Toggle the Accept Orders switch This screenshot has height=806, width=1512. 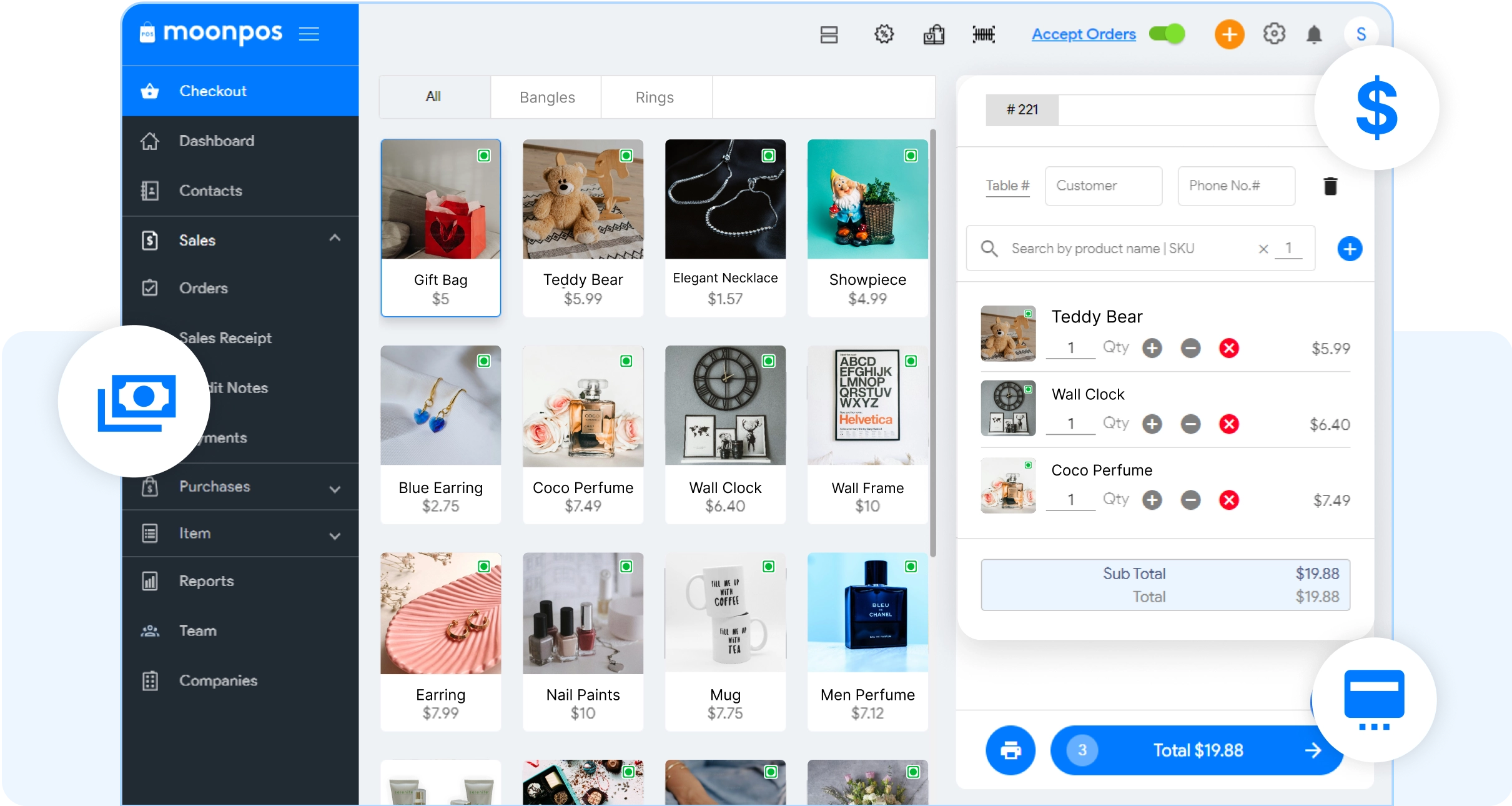point(1167,34)
